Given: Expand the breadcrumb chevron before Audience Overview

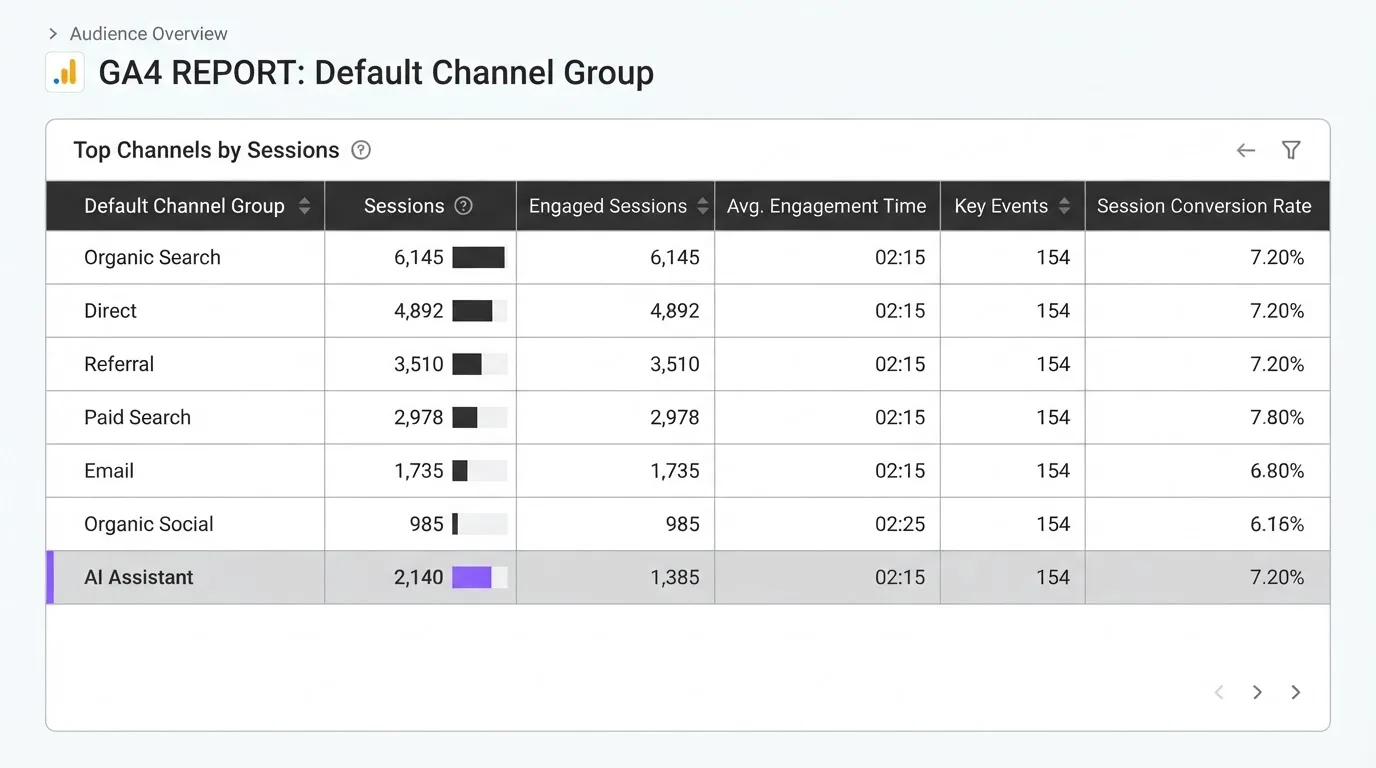Looking at the screenshot, I should tap(53, 34).
